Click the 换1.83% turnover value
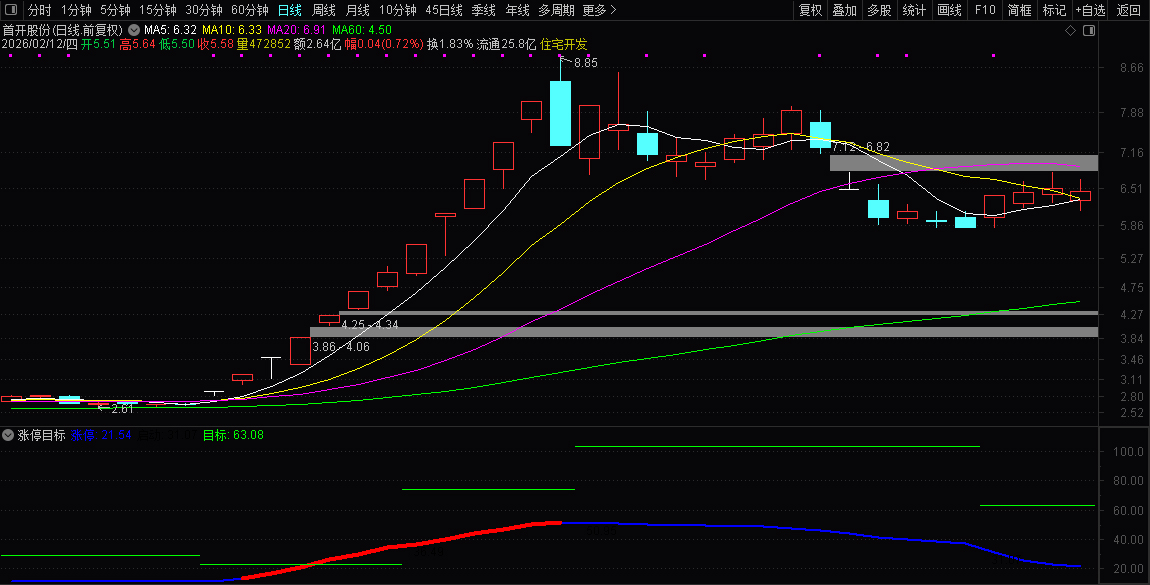1150x585 pixels. tap(450, 44)
